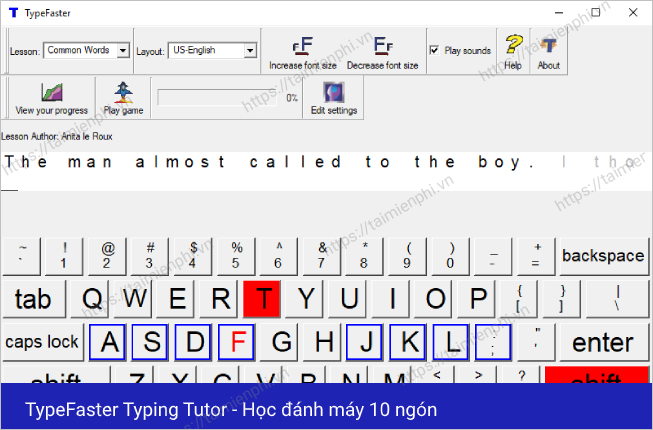This screenshot has width=653, height=430.
Task: Click the tab key on virtual keyboard
Action: (x=34, y=299)
